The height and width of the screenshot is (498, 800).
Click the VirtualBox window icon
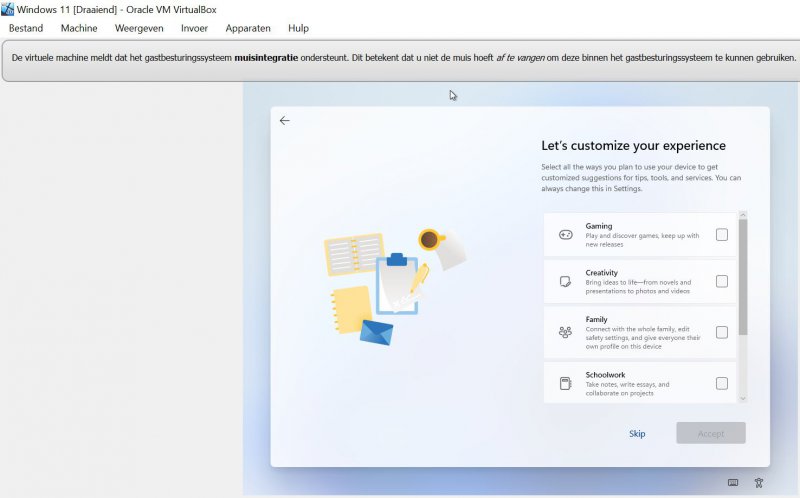8,9
